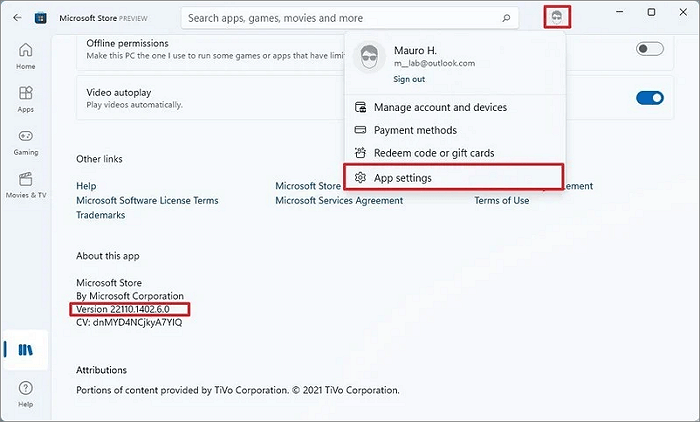Screen dimensions: 700x422
Task: Go to the Apps section
Action: click(25, 98)
